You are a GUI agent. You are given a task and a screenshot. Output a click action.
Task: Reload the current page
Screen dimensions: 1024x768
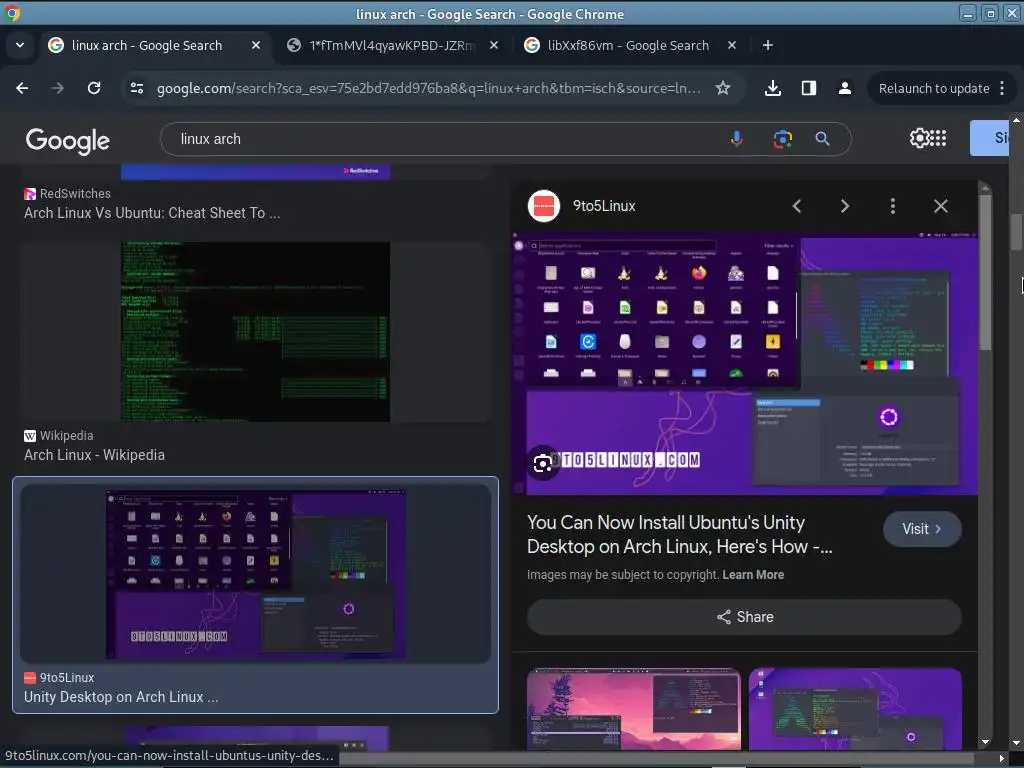[x=94, y=88]
